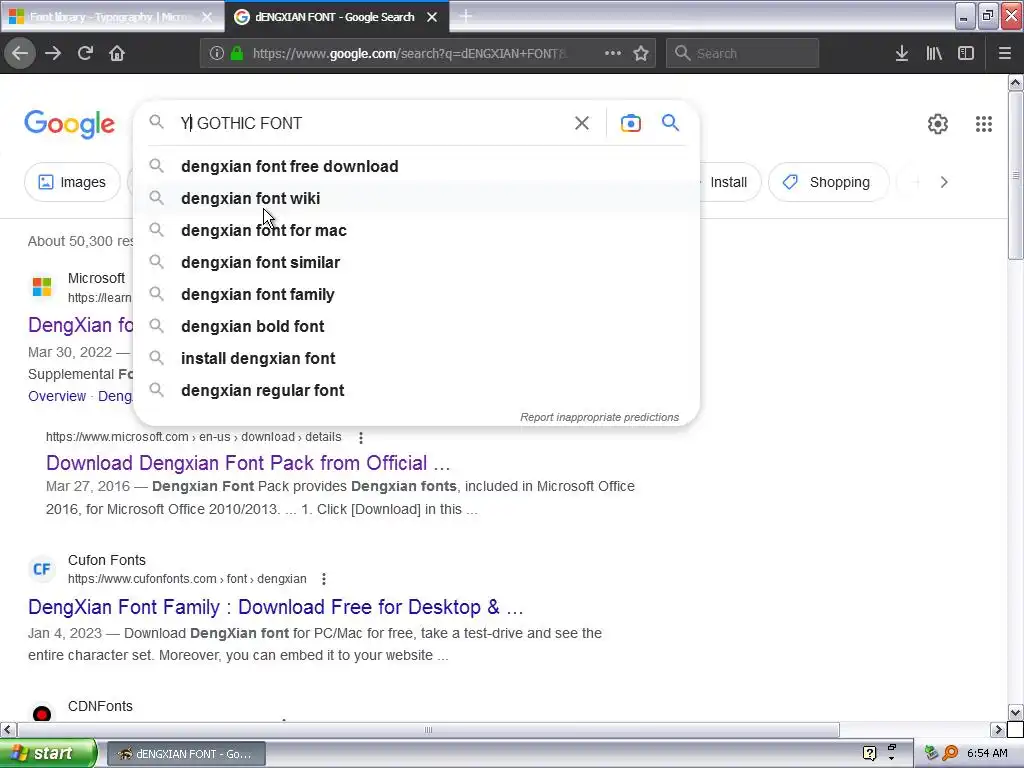The image size is (1024, 768).
Task: Choose suggestion dengxian font family
Action: [416, 295]
